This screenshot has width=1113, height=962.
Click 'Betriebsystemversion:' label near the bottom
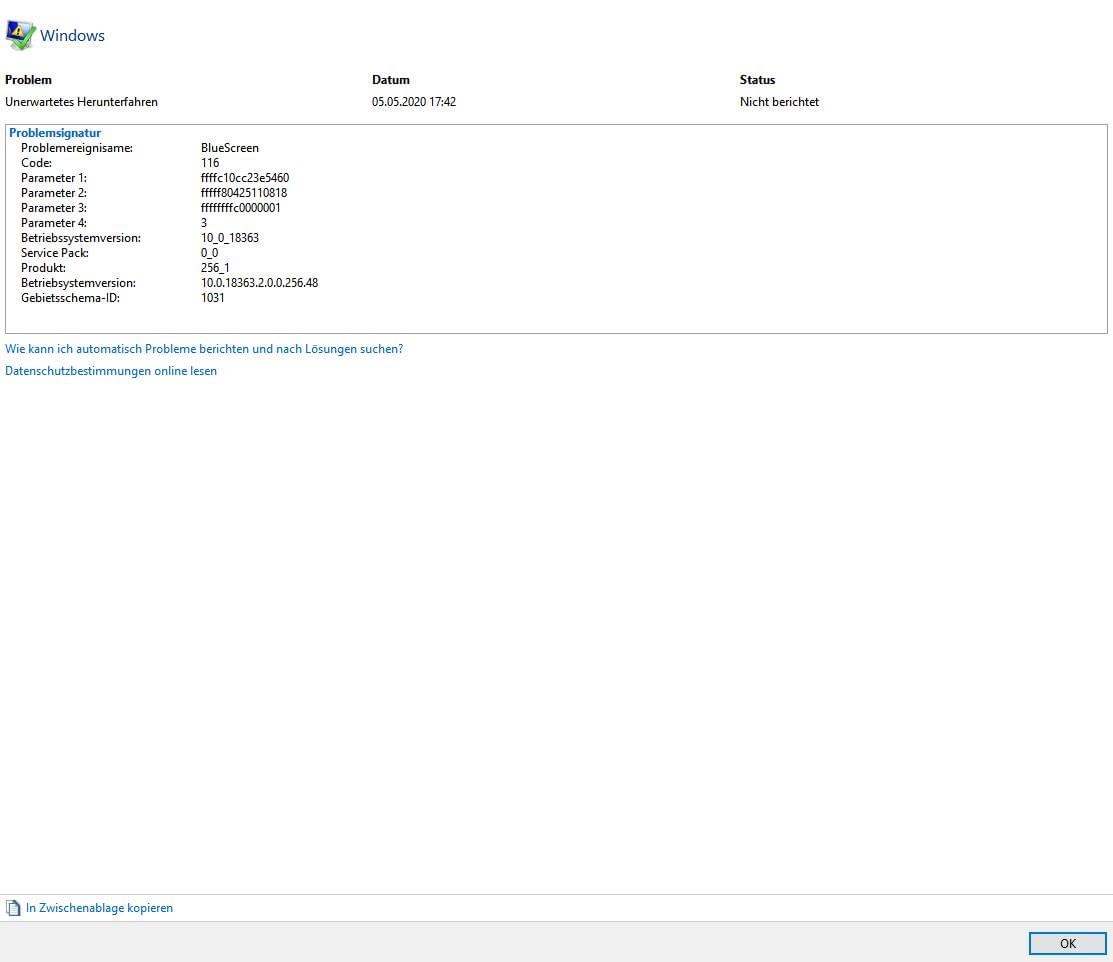pyautogui.click(x=78, y=283)
